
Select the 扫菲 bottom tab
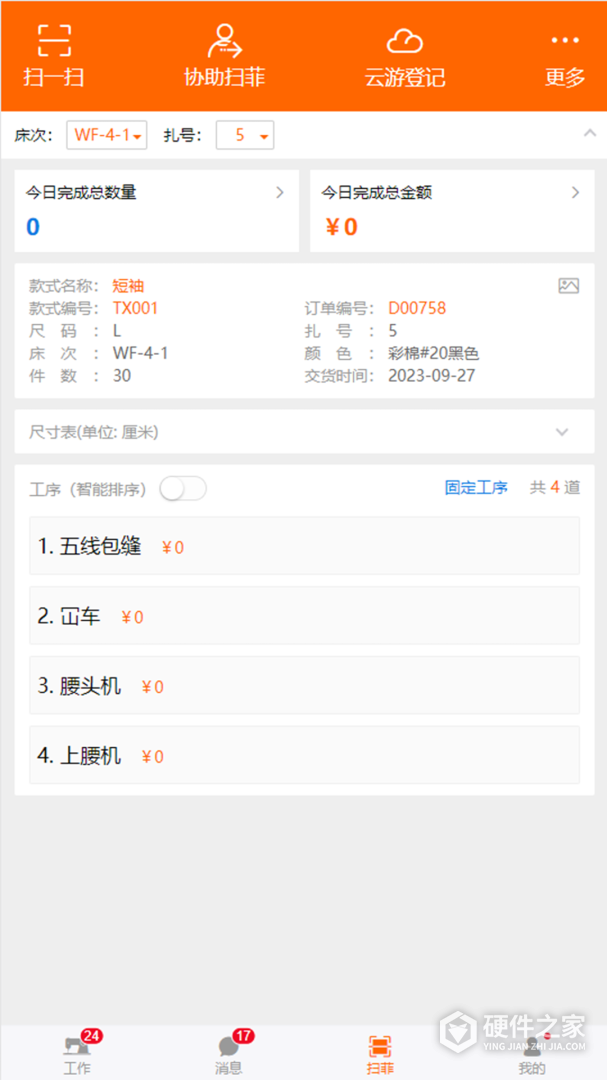tap(380, 1053)
